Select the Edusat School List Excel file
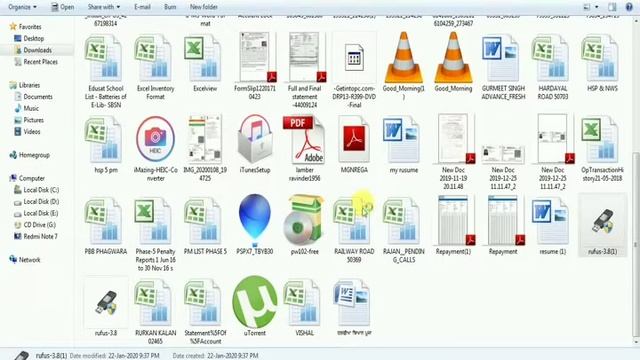Viewport: 640px width, 360px height. [x=106, y=70]
